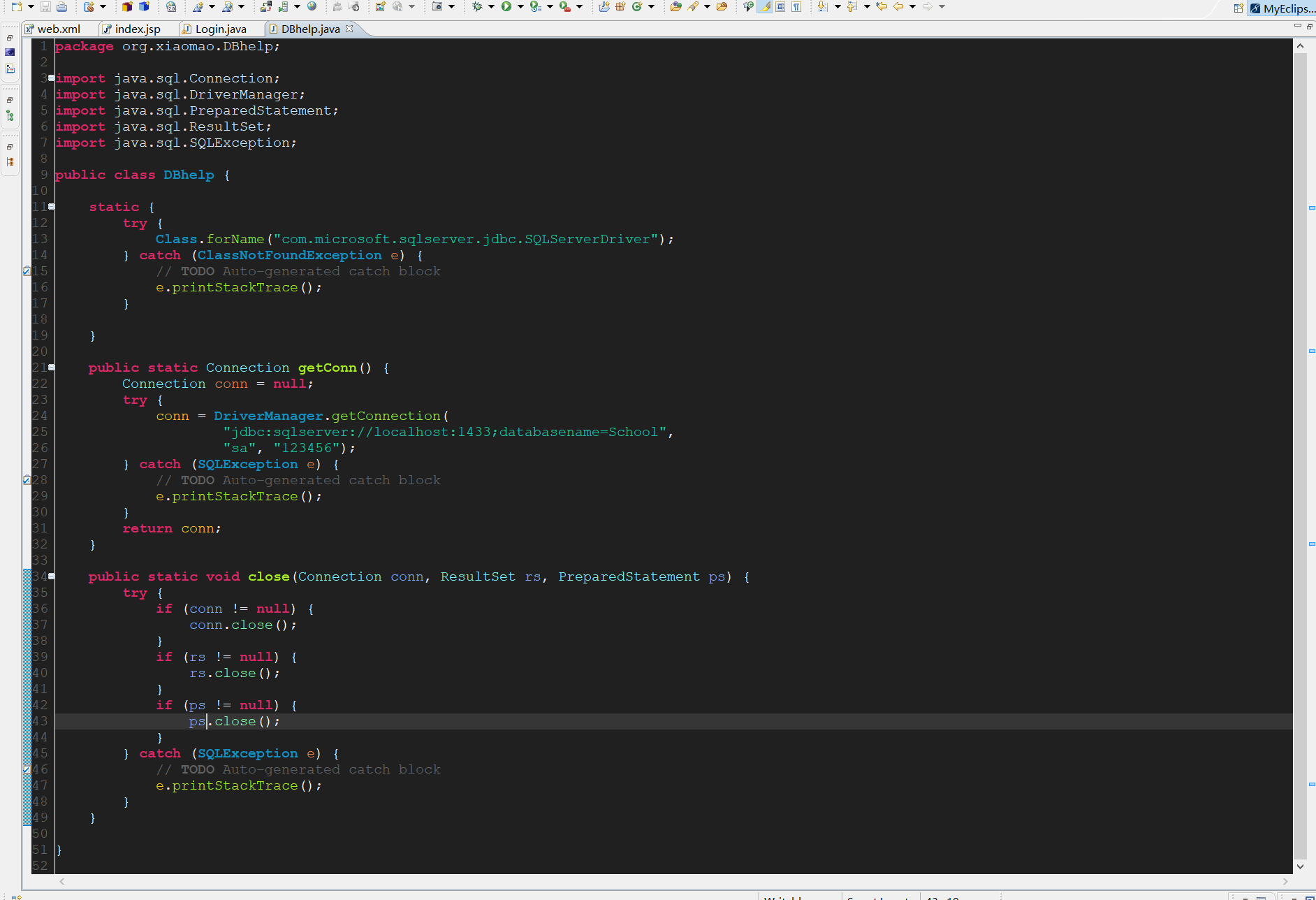The width and height of the screenshot is (1316, 900).
Task: Click the horizontal scrollbar right arrow
Action: tap(1285, 882)
